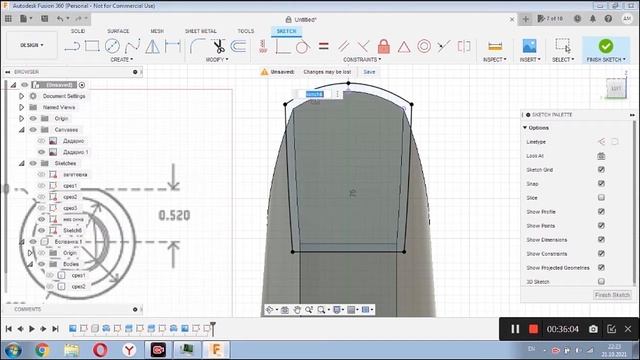Open the CONSTRAINTS dropdown menu
640x360 pixels.
[362, 60]
